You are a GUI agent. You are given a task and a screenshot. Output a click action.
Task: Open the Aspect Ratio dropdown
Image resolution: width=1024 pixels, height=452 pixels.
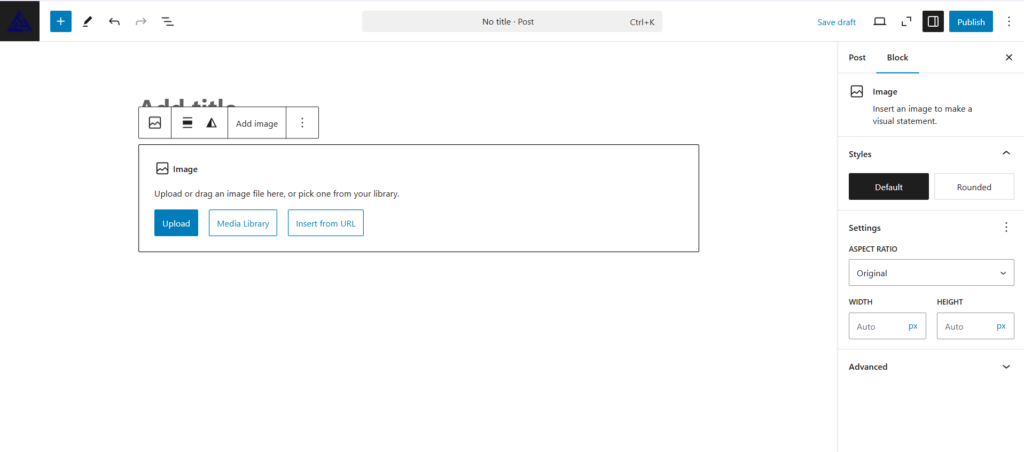pyautogui.click(x=931, y=273)
